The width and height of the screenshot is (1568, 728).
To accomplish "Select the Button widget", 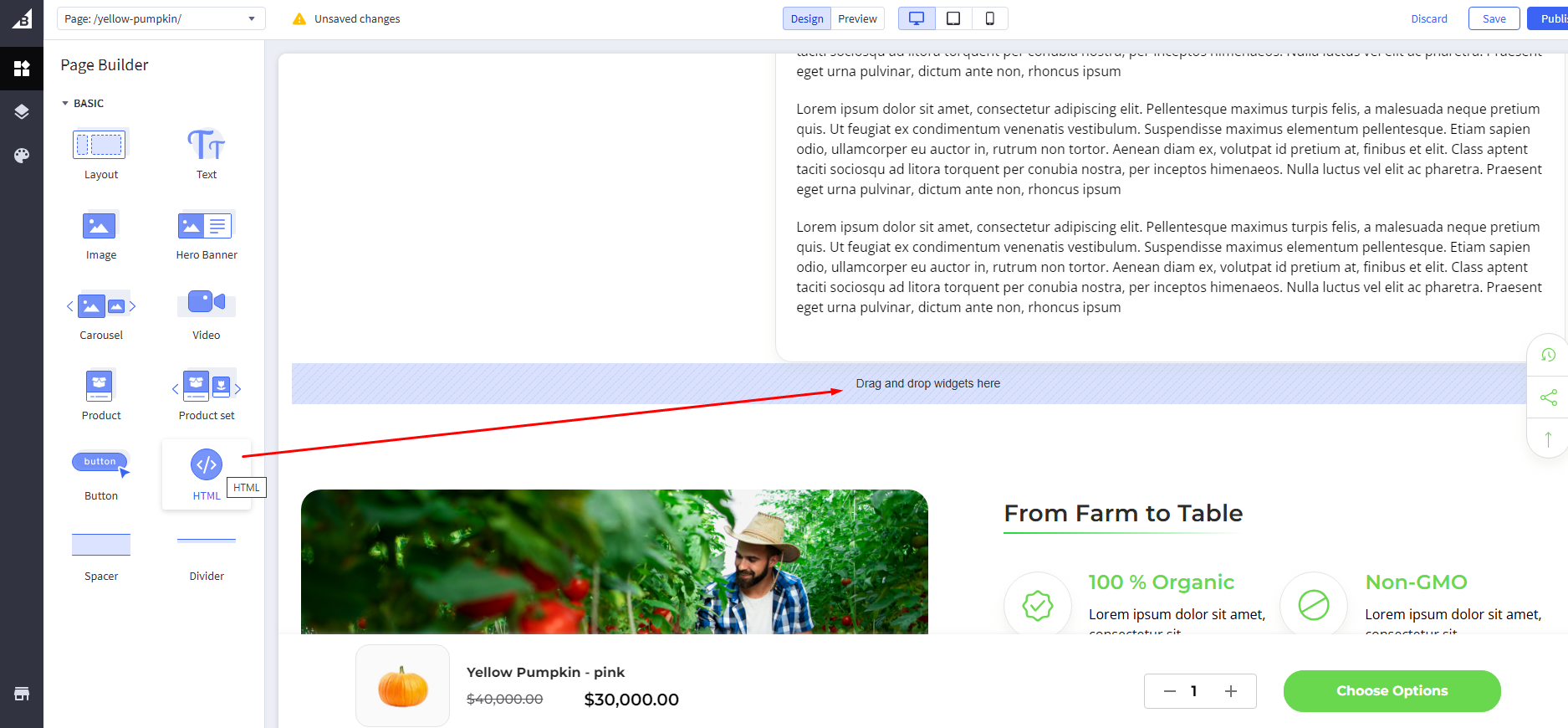I will [x=101, y=476].
